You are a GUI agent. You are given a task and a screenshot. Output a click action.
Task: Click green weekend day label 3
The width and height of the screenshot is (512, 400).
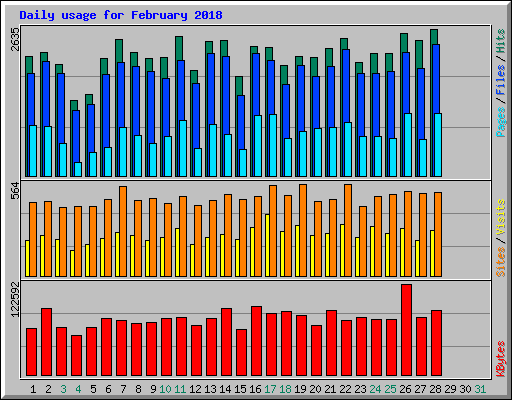[x=63, y=389]
